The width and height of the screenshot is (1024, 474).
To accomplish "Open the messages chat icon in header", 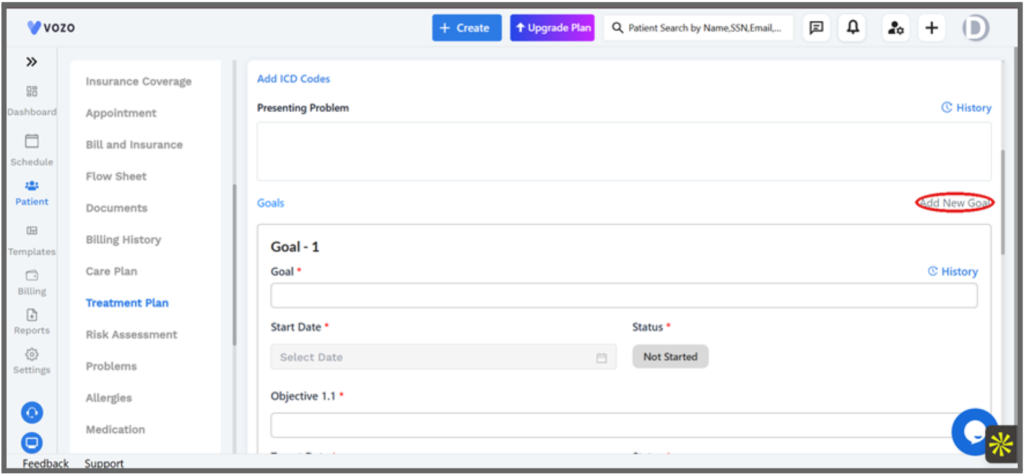I will pyautogui.click(x=816, y=28).
